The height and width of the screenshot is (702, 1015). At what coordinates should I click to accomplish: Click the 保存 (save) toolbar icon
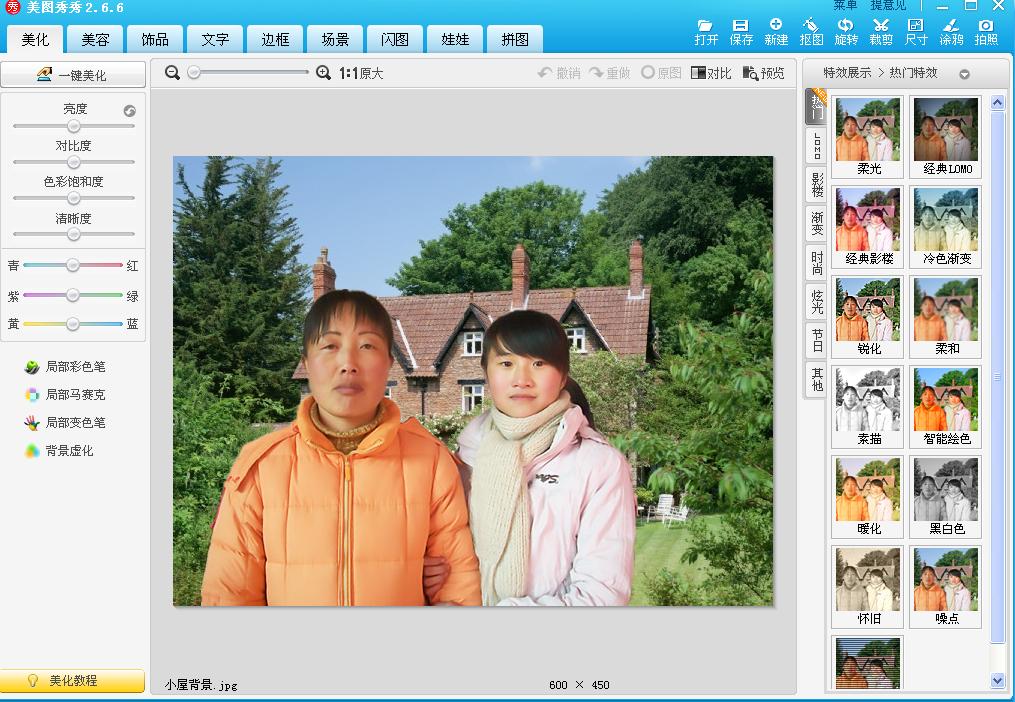pyautogui.click(x=741, y=31)
